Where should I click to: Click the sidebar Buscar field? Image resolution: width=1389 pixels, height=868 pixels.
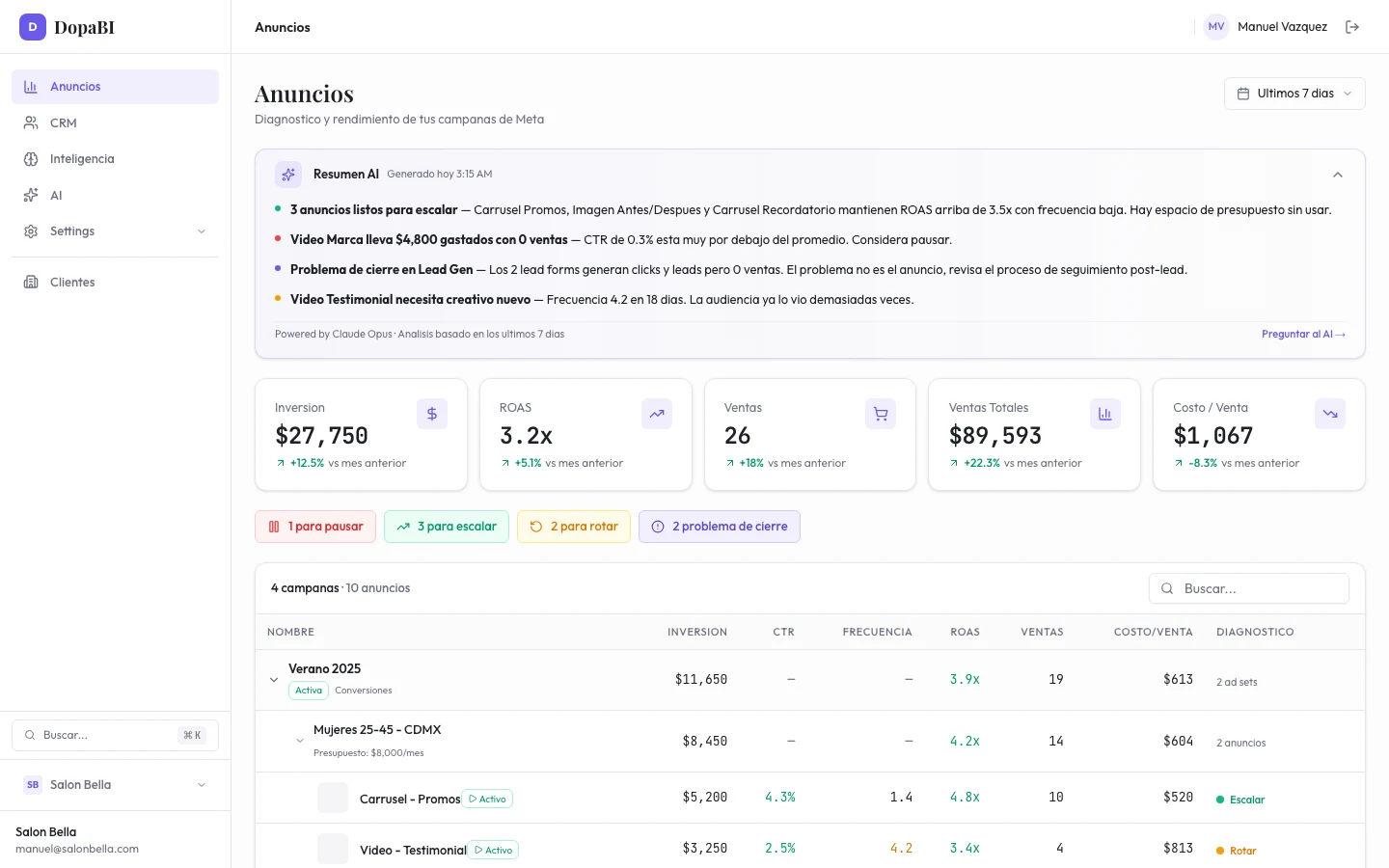click(x=115, y=735)
